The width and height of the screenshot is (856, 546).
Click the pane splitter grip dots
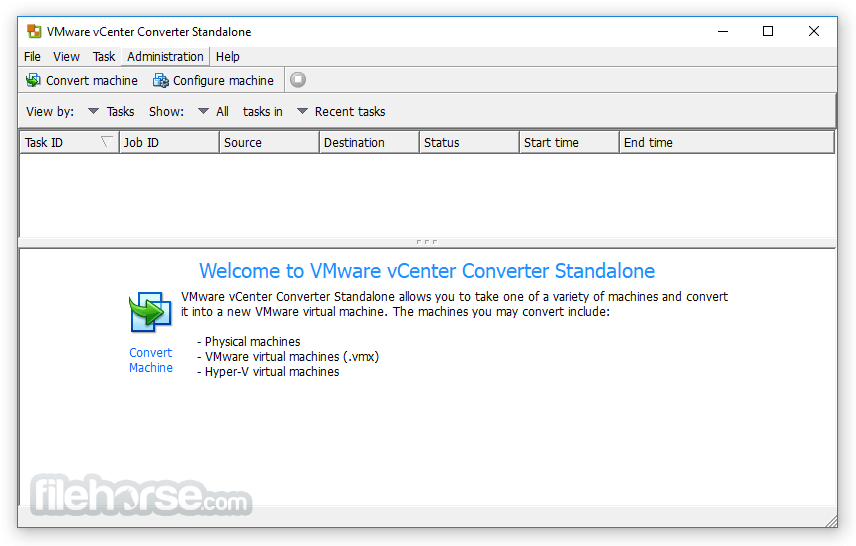click(426, 241)
